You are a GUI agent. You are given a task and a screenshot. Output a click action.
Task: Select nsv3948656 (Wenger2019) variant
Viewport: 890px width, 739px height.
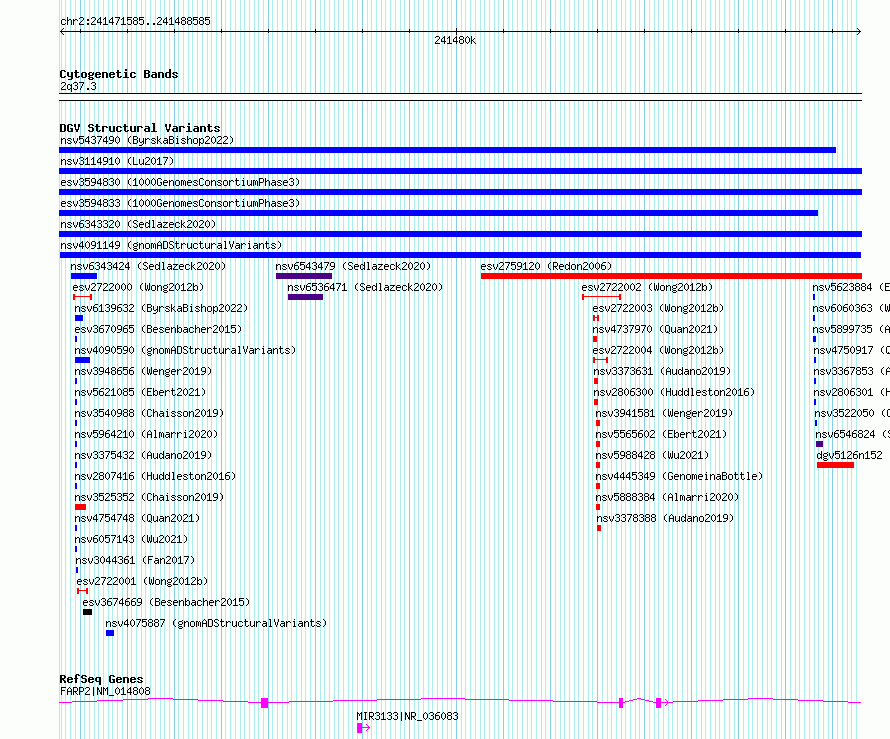(143, 371)
